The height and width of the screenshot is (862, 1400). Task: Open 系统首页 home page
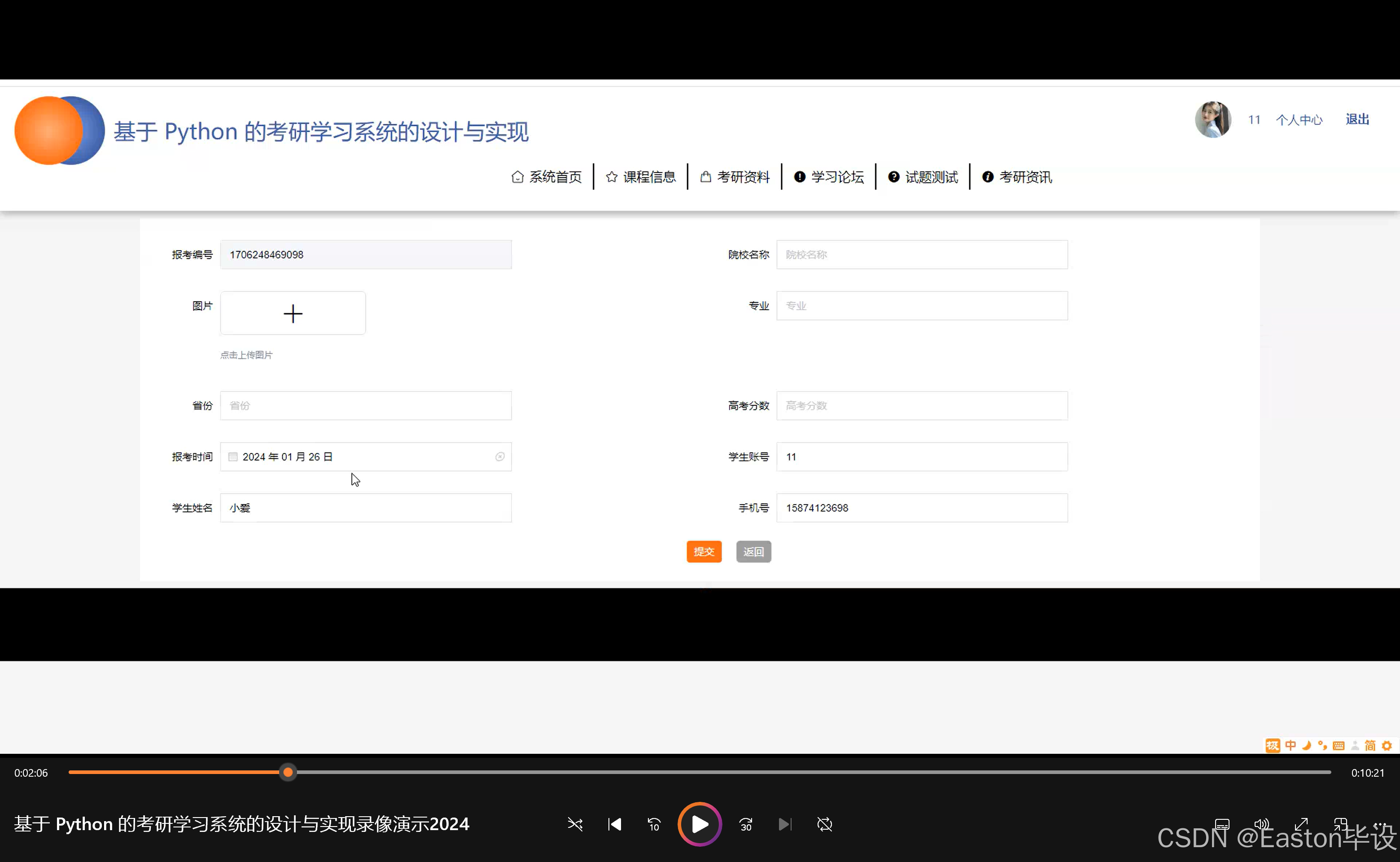[547, 177]
